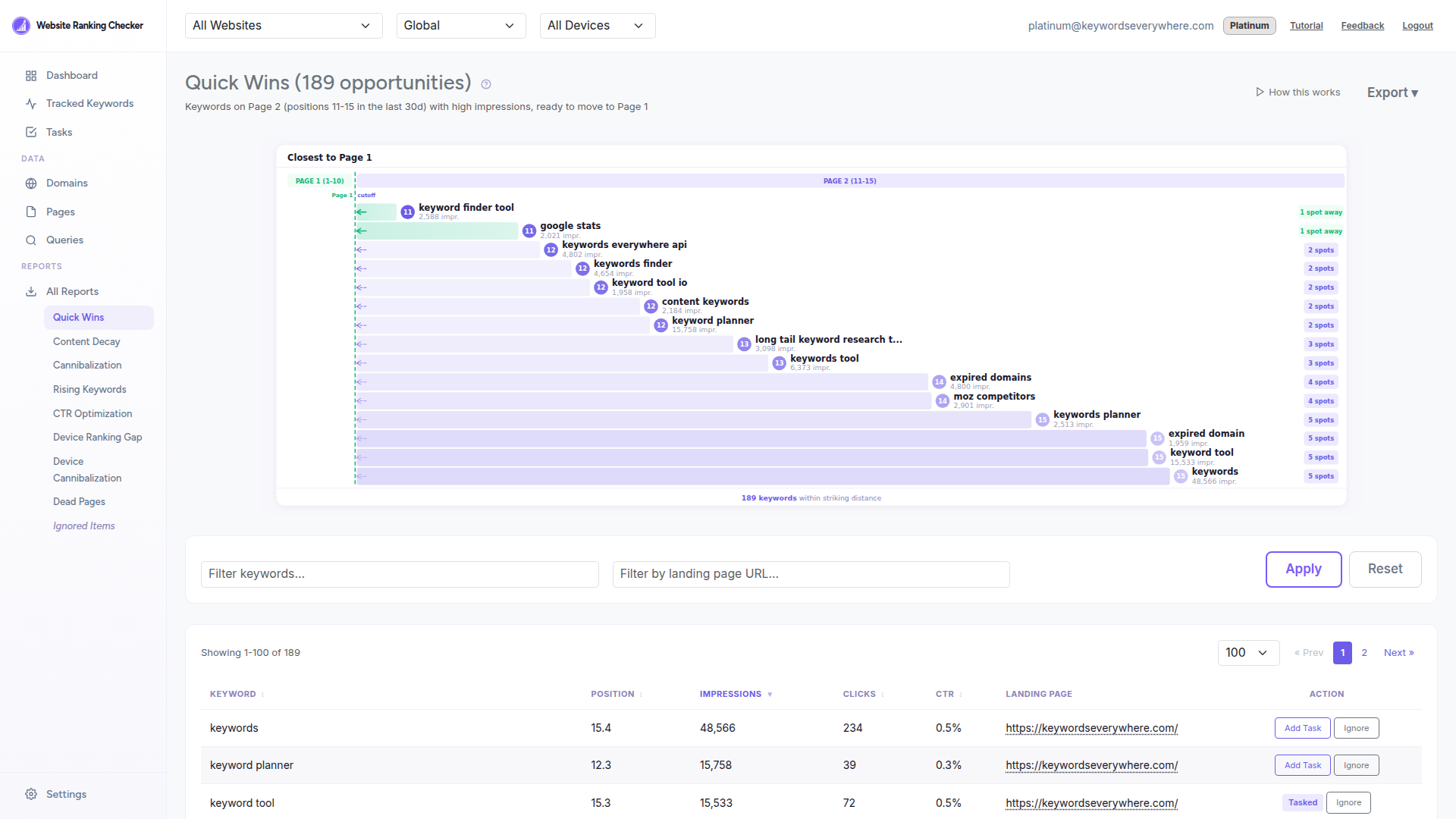Open All Reports using the download icon
The width and height of the screenshot is (1456, 819).
(31, 291)
